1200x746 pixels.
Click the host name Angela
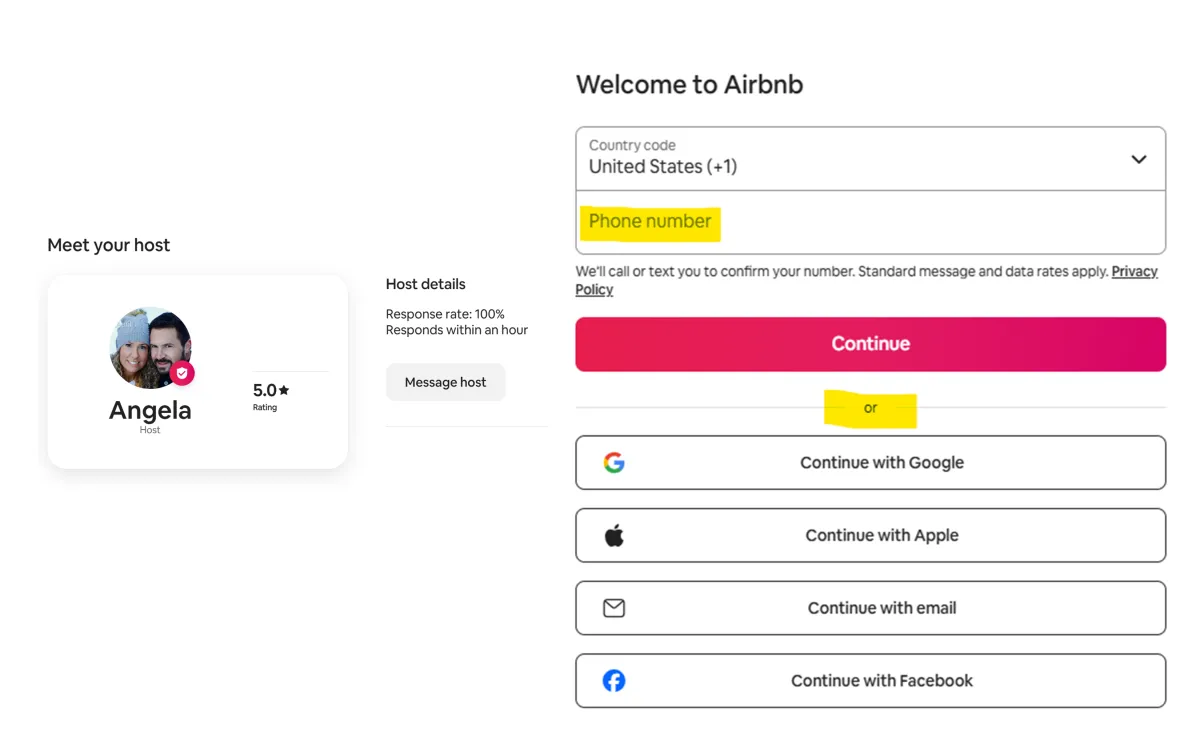[150, 410]
